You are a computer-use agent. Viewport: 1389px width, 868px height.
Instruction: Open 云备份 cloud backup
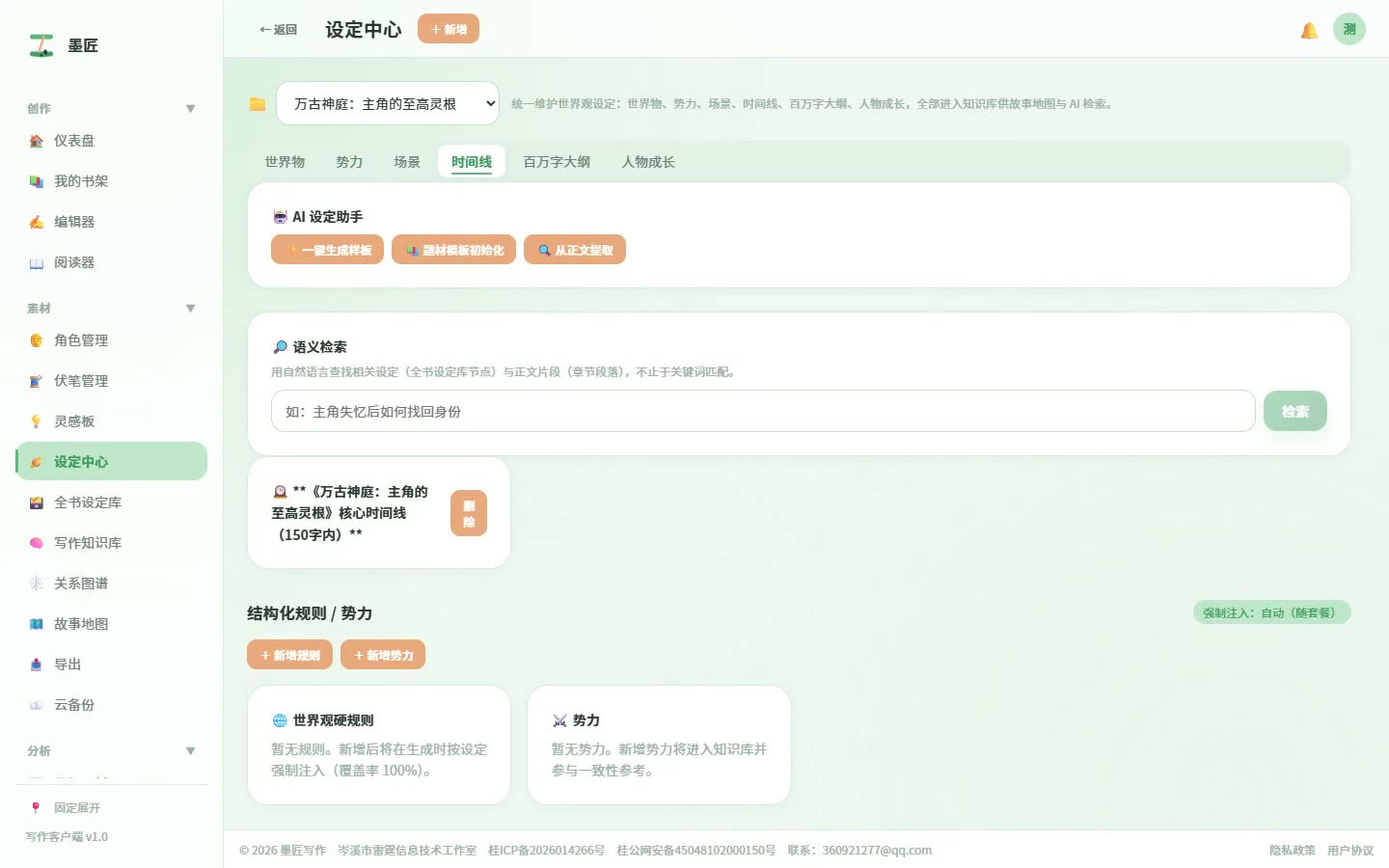pos(112,705)
